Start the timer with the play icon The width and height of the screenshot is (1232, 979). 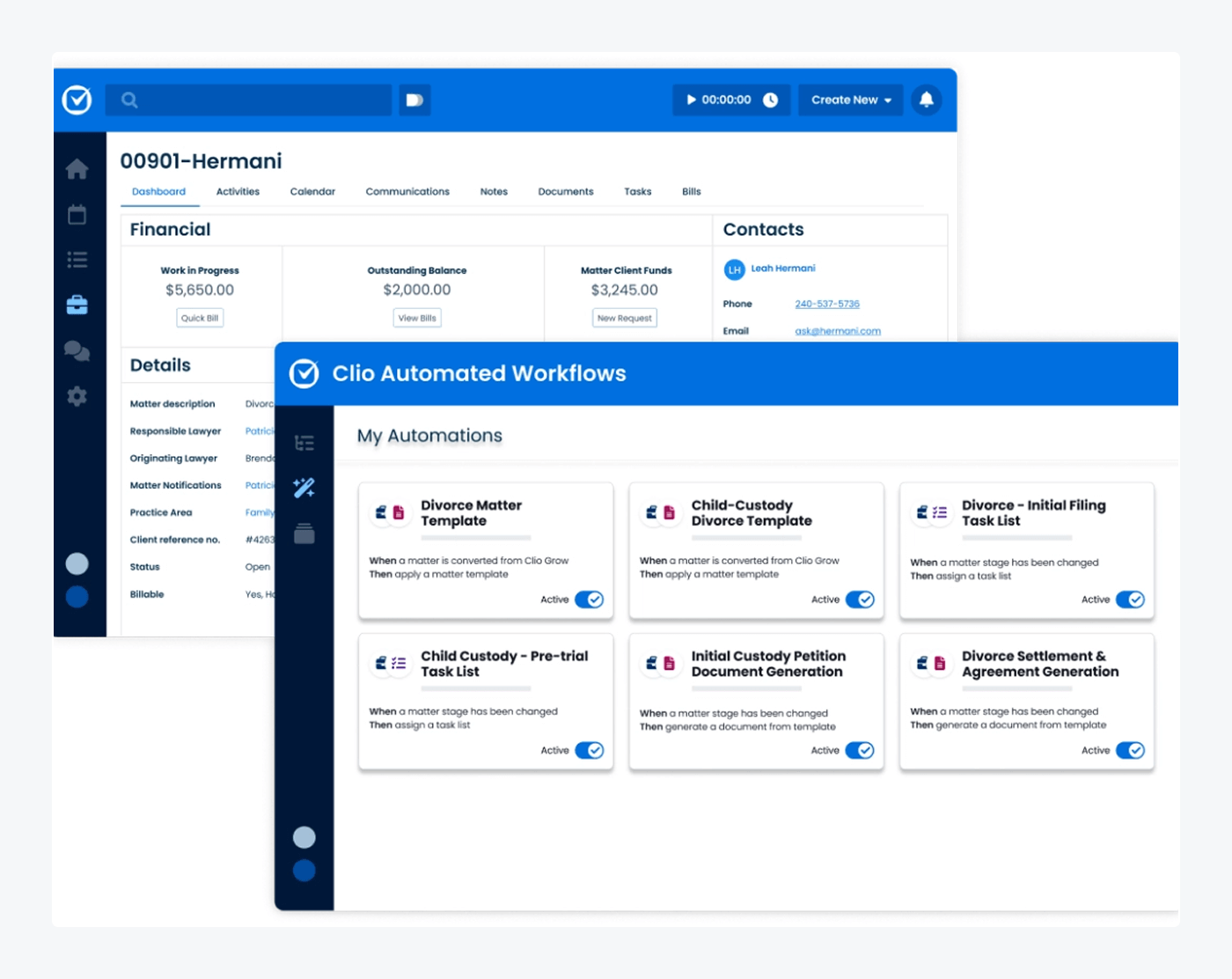tap(691, 99)
